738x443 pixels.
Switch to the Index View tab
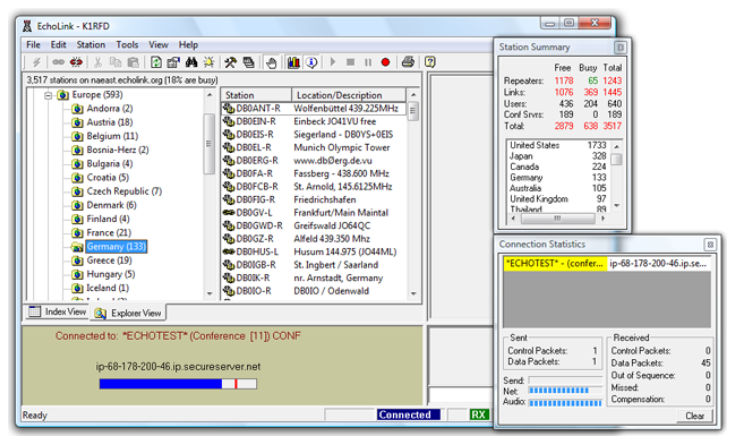pyautogui.click(x=57, y=312)
